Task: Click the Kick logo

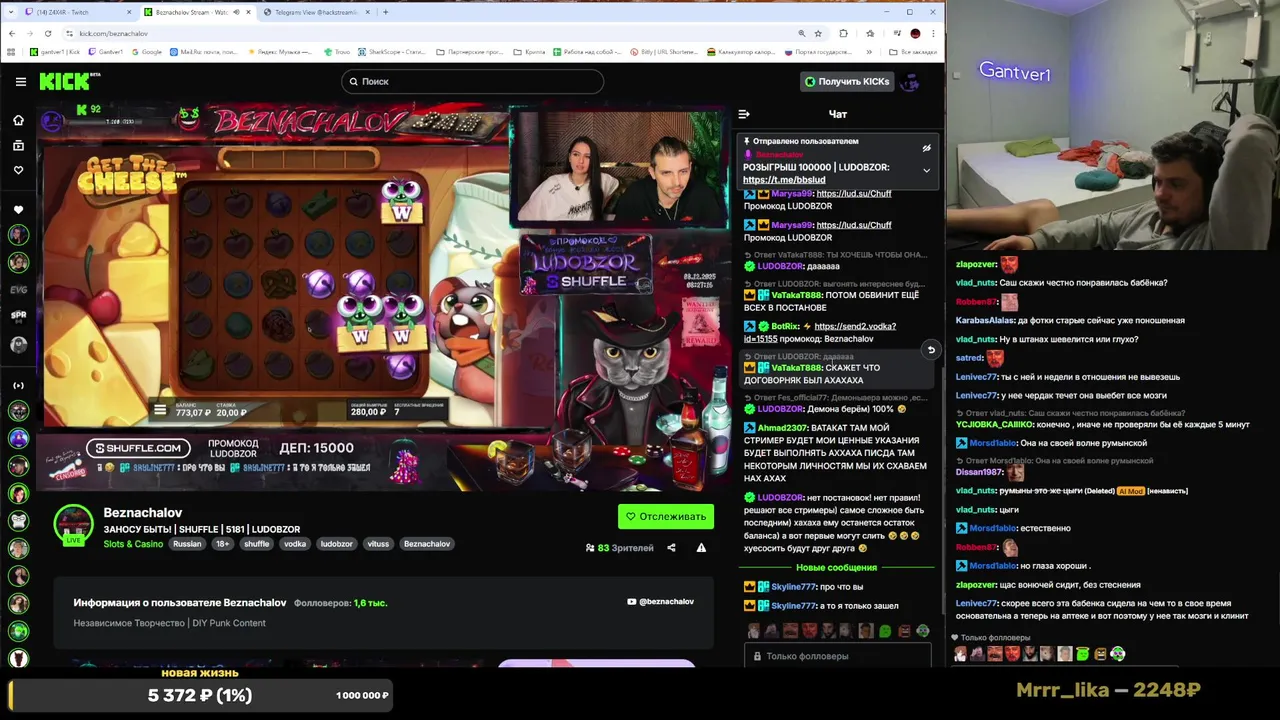Action: [x=66, y=81]
